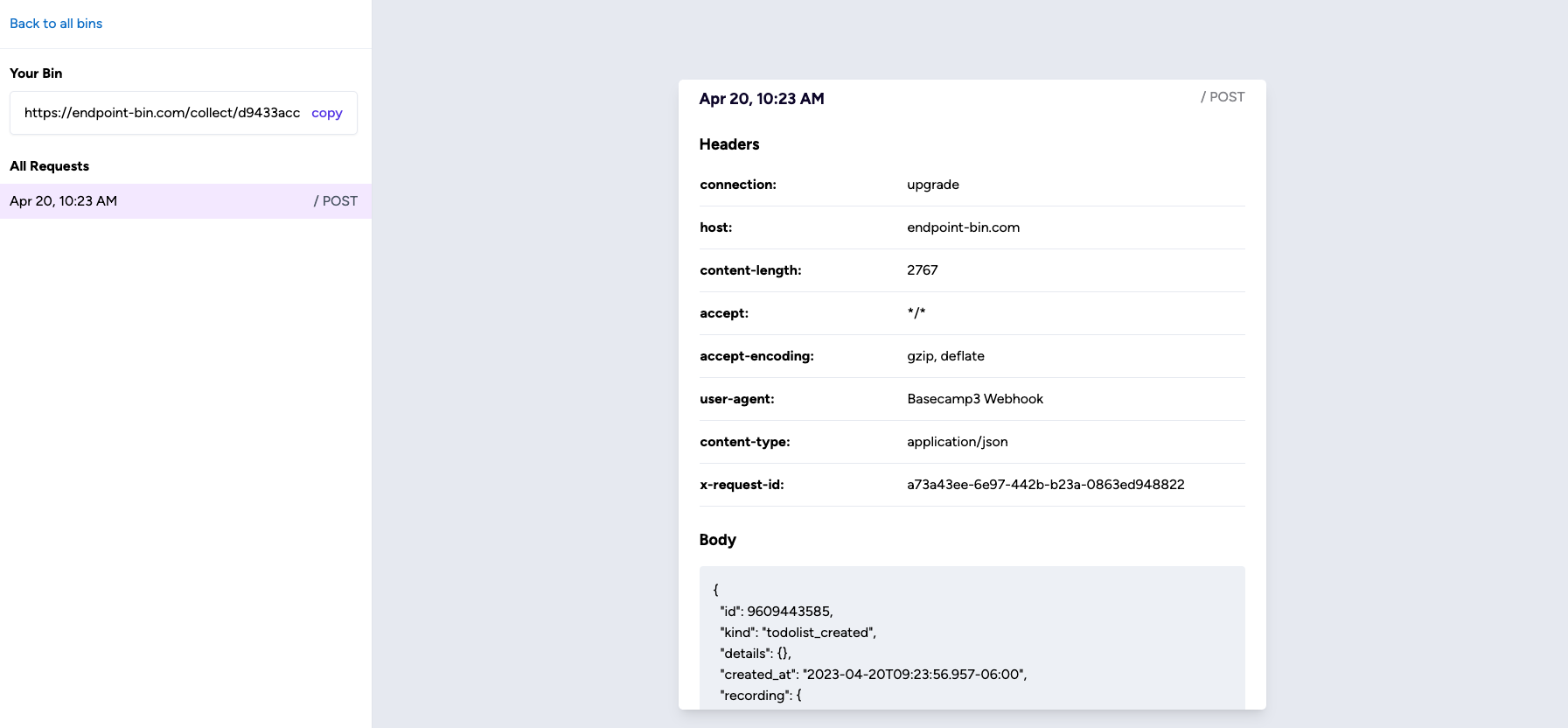Click the Back to all bins link

tap(55, 23)
